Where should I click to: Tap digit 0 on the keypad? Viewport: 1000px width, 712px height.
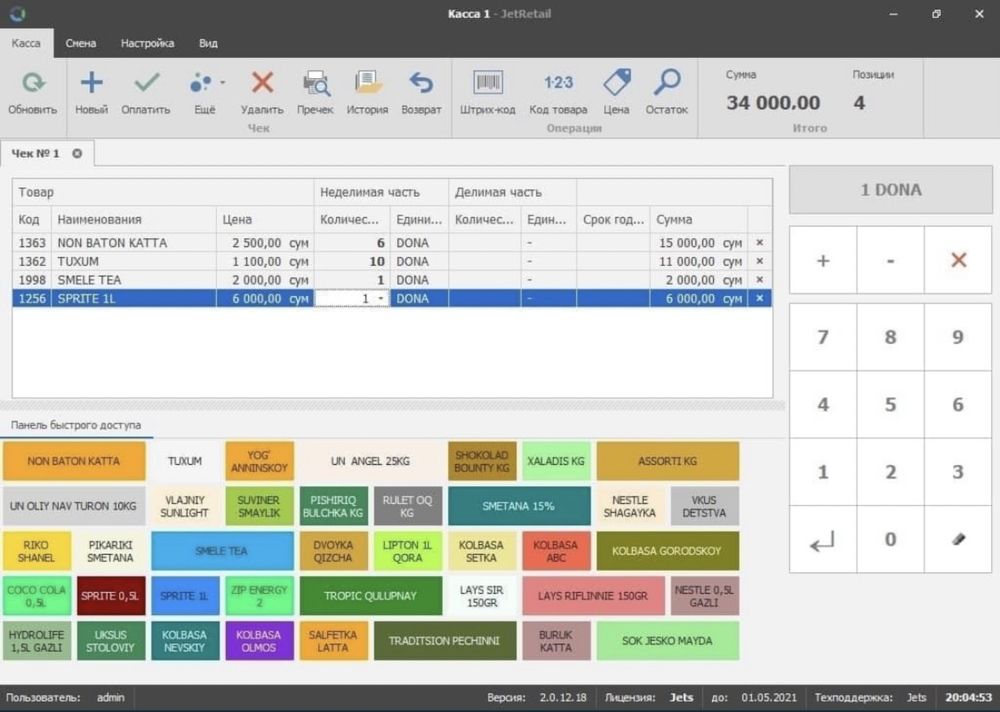[890, 540]
